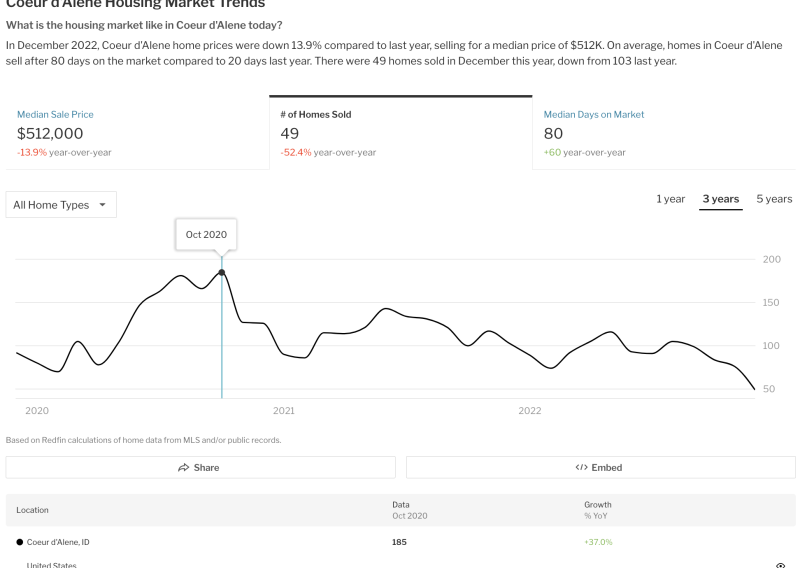The width and height of the screenshot is (800, 568).
Task: Click the 2021 label on chart axis
Action: 284,410
